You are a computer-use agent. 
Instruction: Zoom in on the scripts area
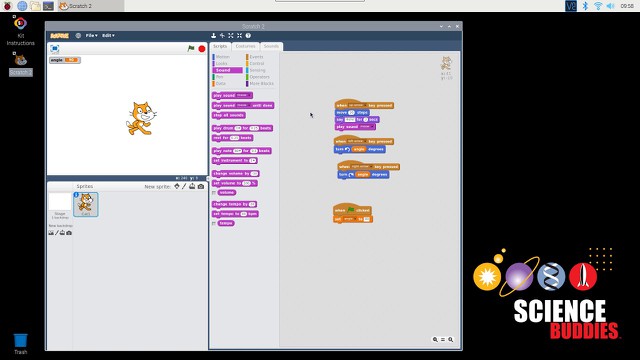click(451, 340)
